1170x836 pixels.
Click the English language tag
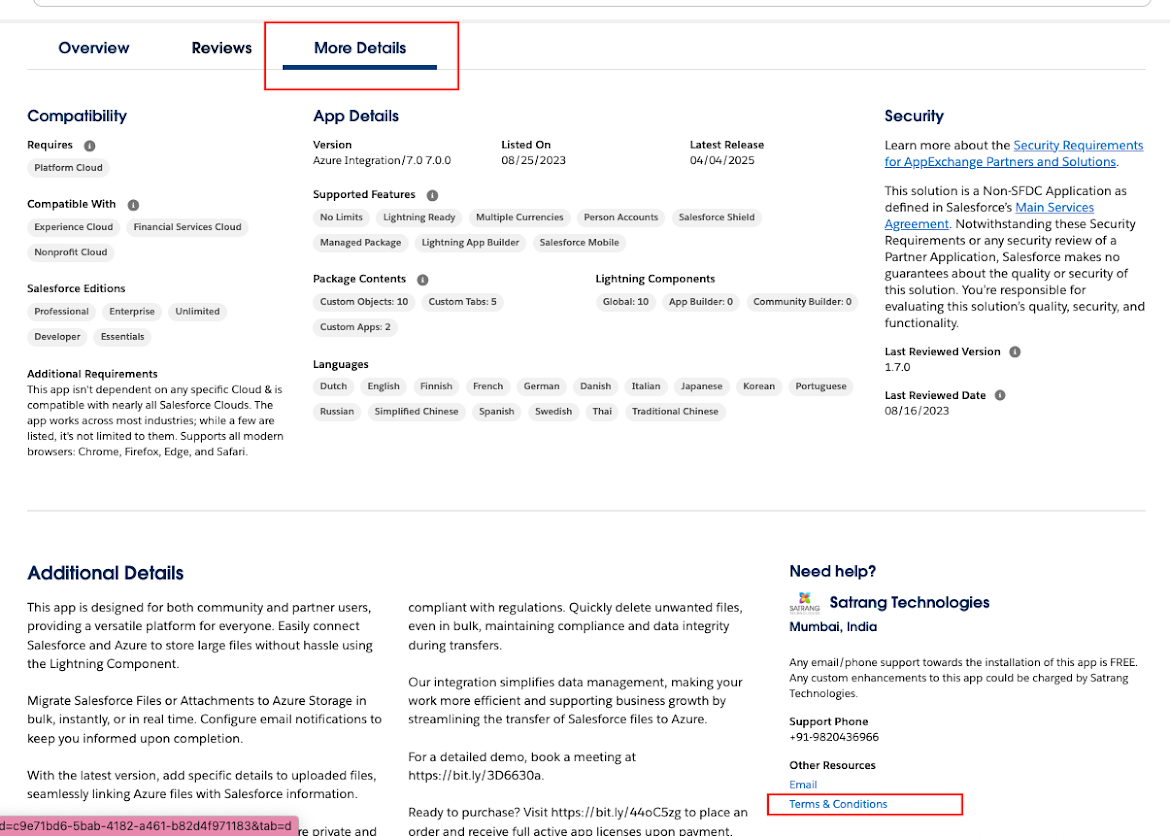[384, 386]
